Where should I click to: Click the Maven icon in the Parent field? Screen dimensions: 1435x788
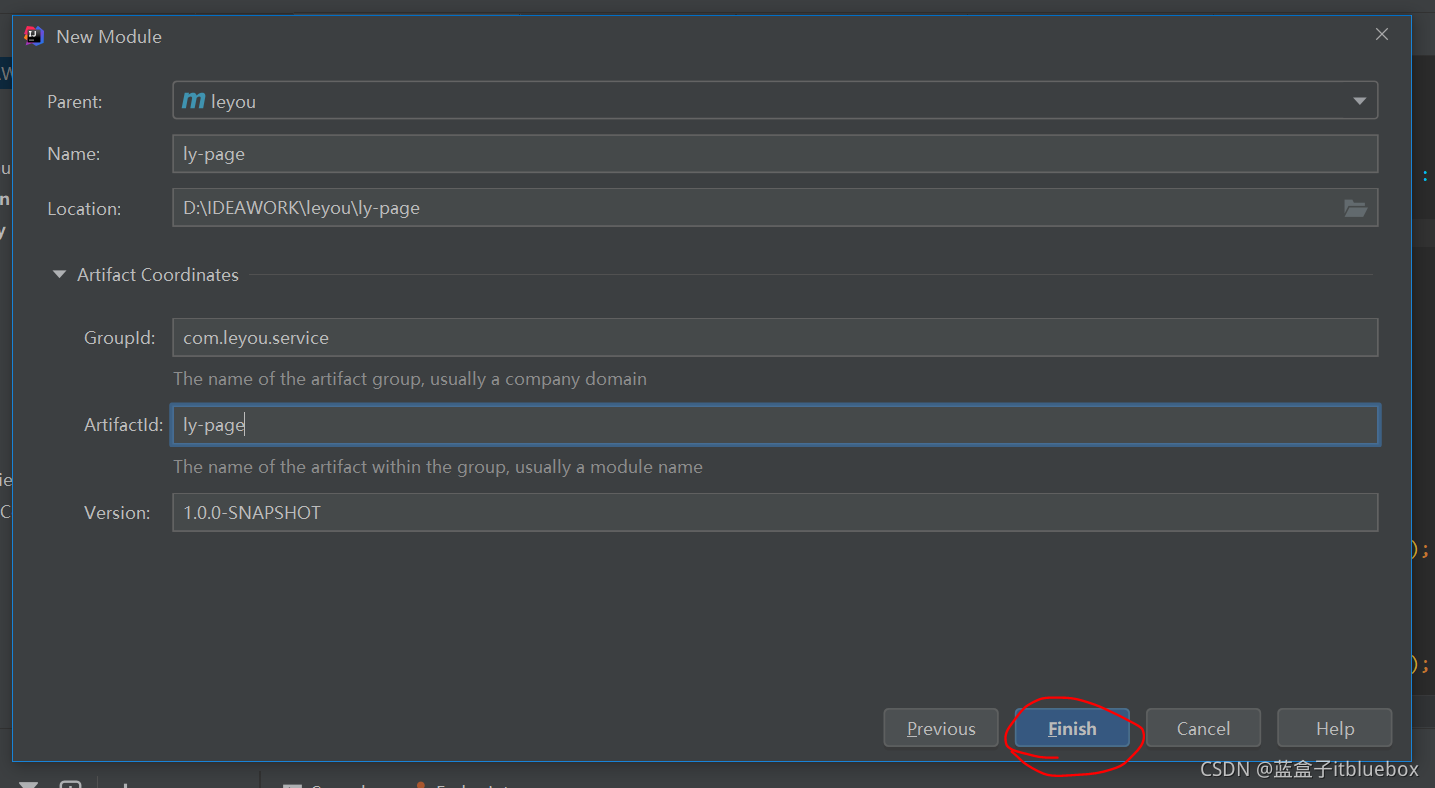click(x=193, y=101)
